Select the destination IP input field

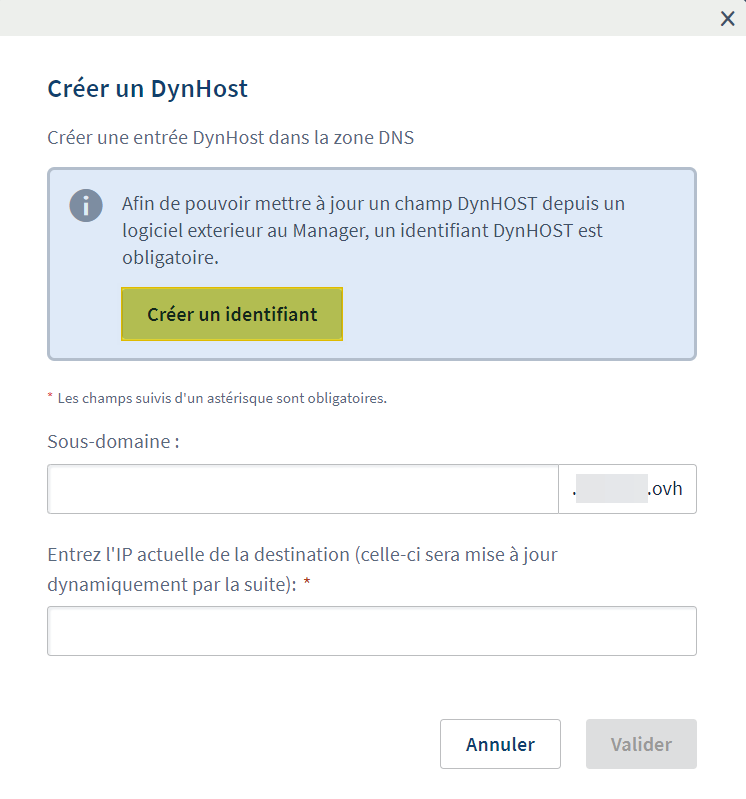[x=372, y=631]
